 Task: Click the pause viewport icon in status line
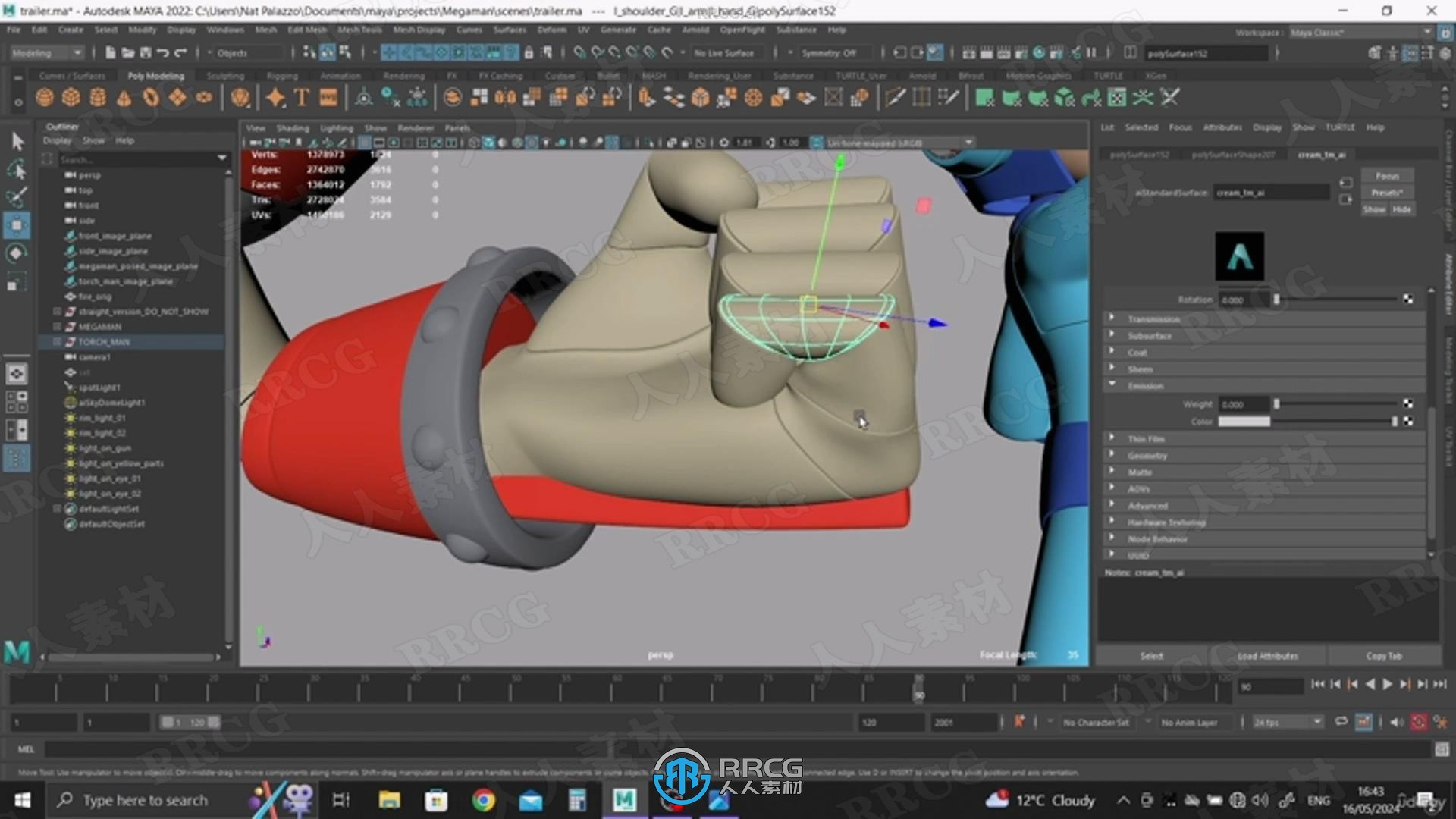tap(1092, 53)
